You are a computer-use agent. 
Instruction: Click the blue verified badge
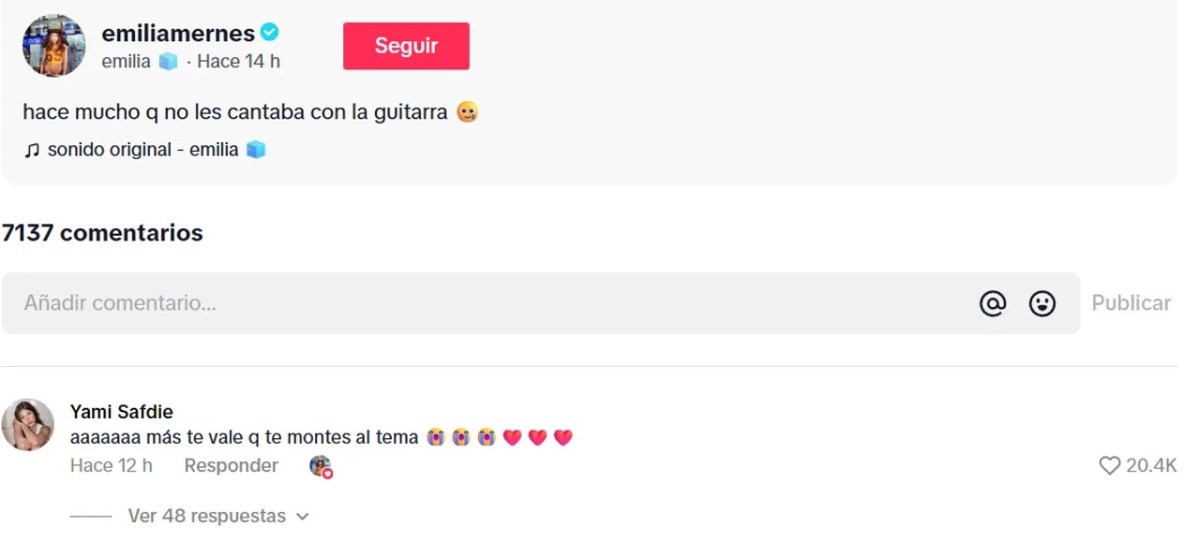(269, 32)
